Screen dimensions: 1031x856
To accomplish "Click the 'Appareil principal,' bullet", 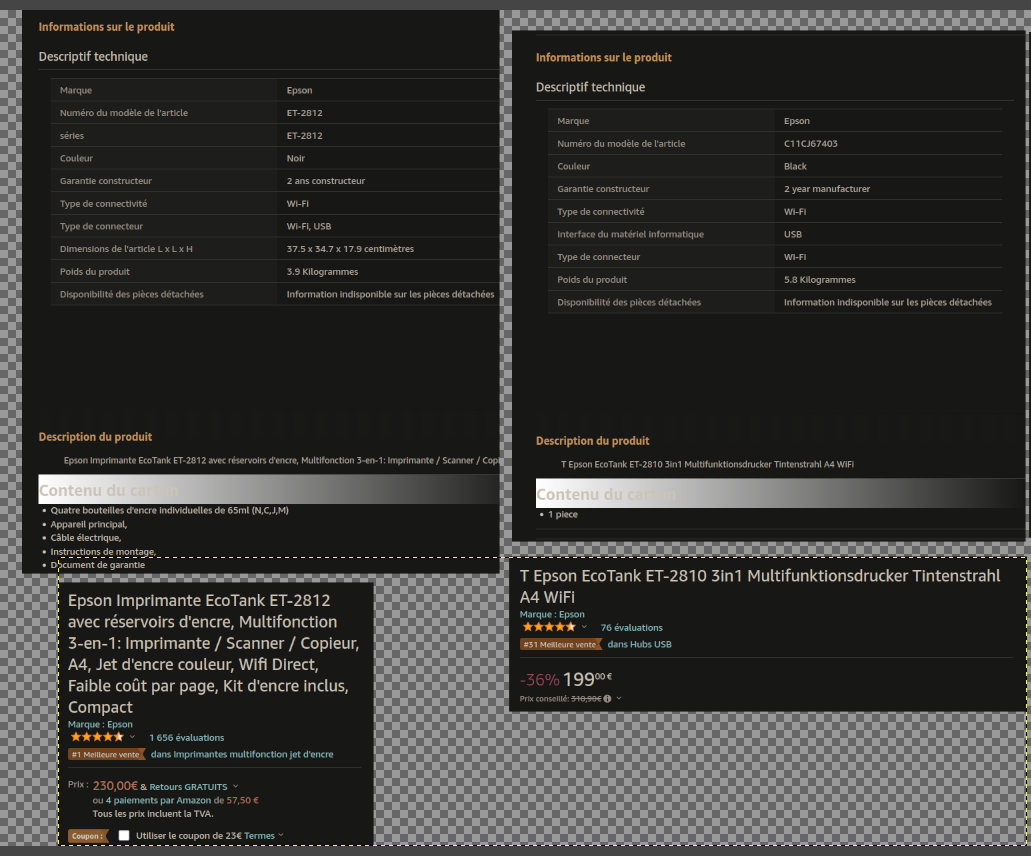I will tap(89, 524).
